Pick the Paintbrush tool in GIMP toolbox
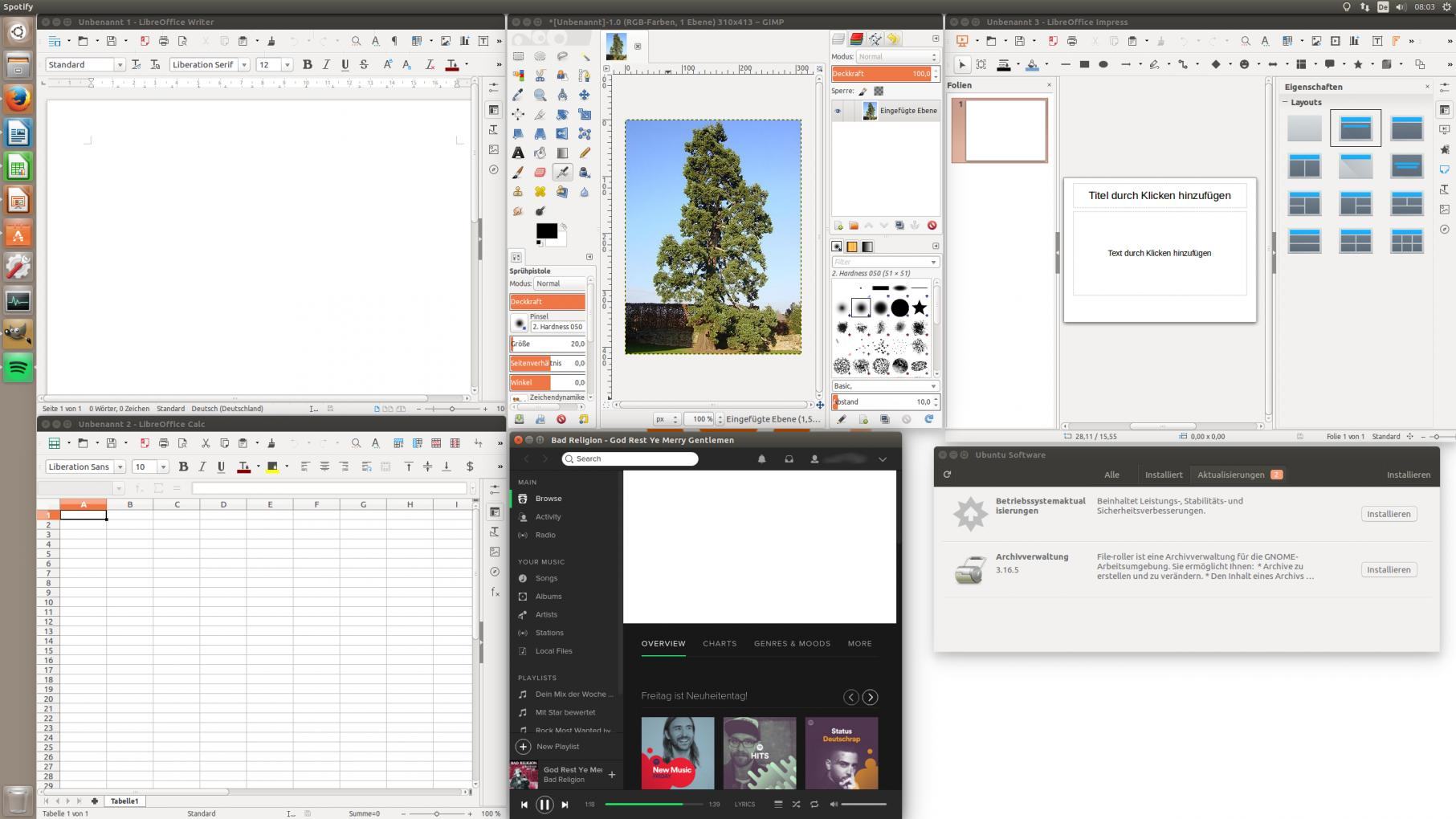 point(518,172)
